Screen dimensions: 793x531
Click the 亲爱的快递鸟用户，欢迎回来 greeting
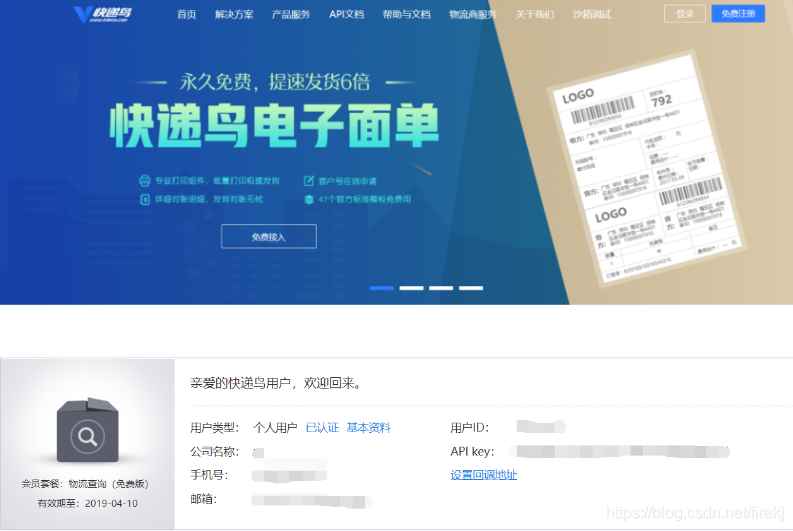pos(276,383)
